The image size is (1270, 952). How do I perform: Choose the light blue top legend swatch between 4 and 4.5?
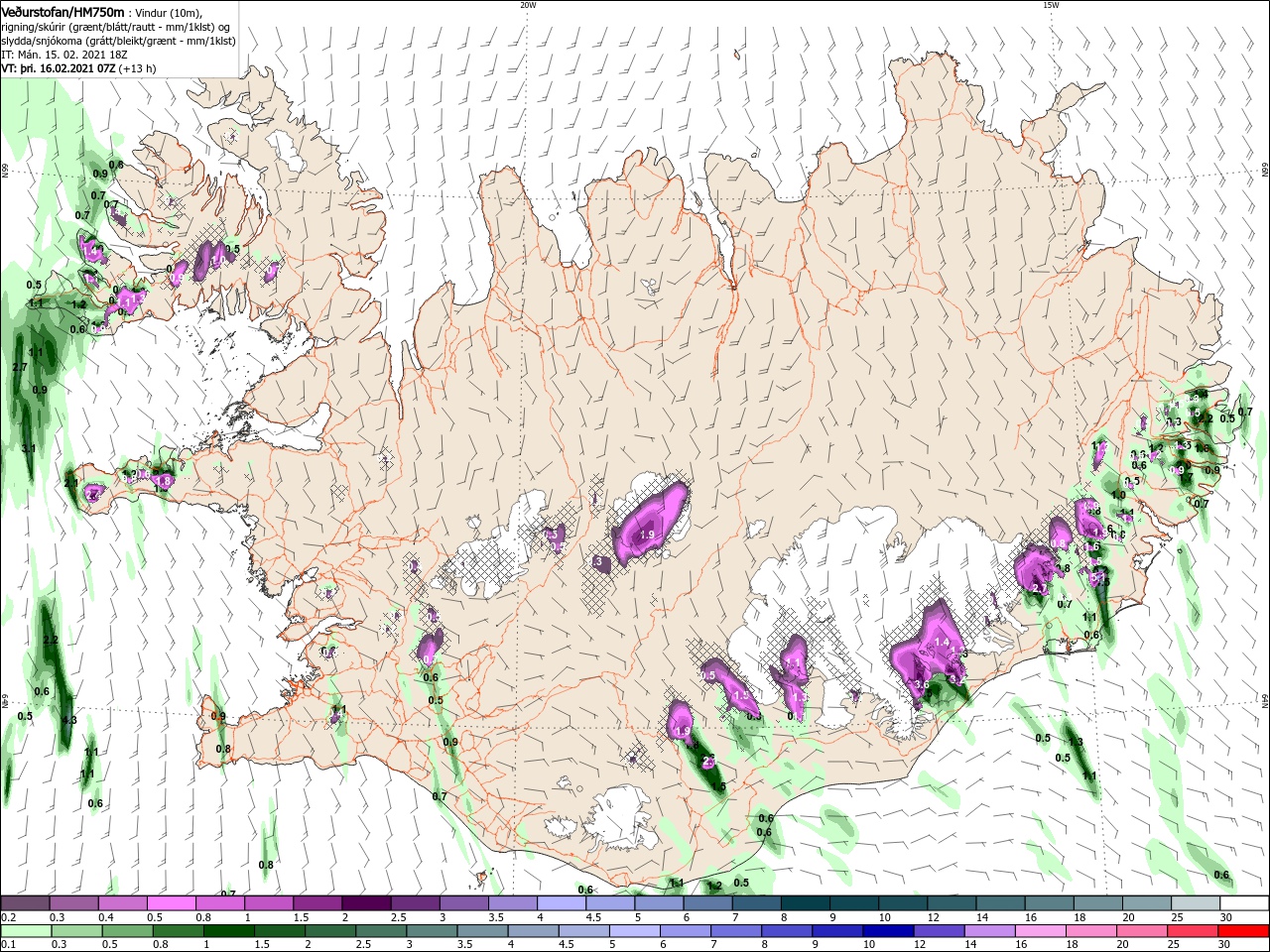point(561,903)
